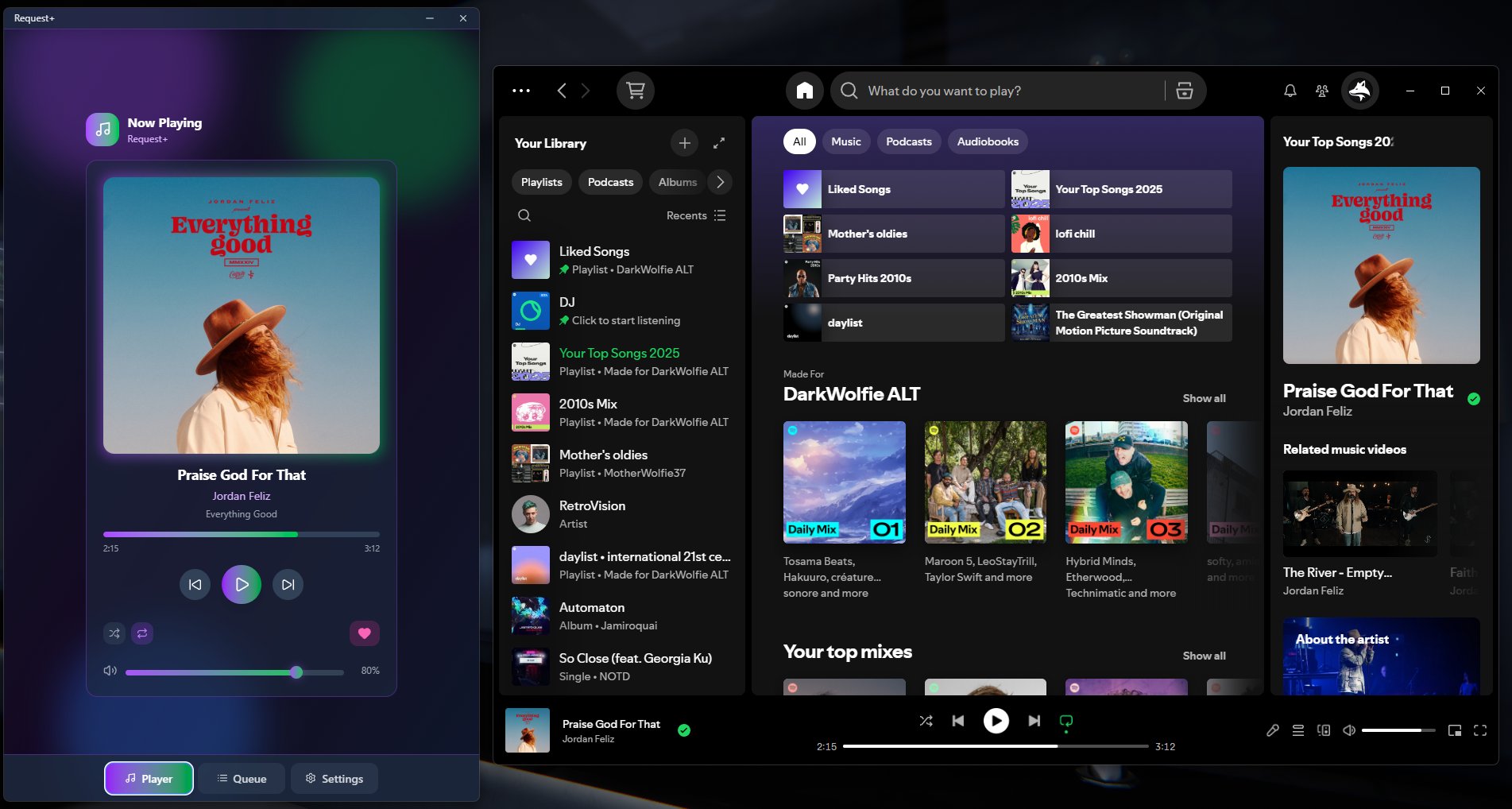Open Mother's oldies playlist in library
This screenshot has width=1512, height=809.
(621, 463)
